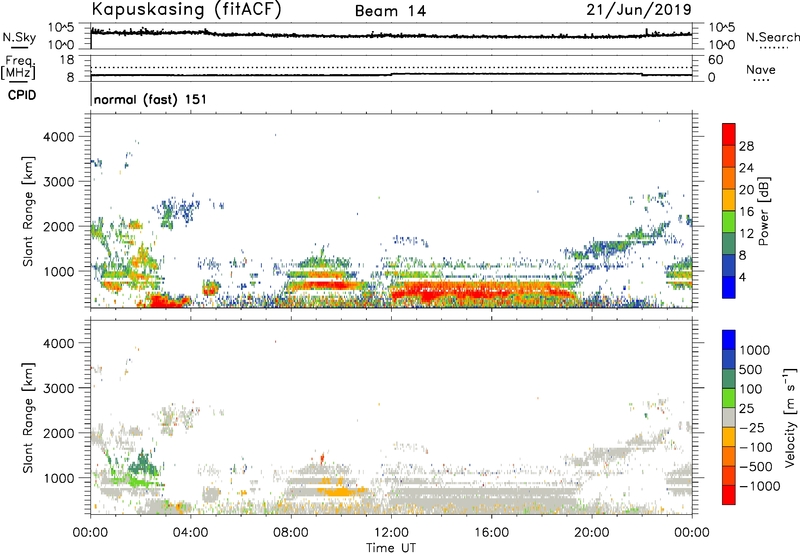The height and width of the screenshot is (554, 800).
Task: Click the 21/Jun/2019 date text
Action: pyautogui.click(x=639, y=9)
